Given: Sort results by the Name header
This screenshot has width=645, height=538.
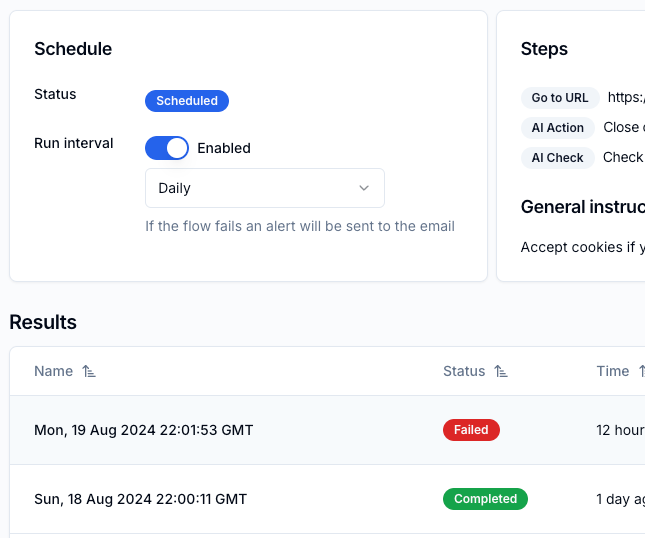Looking at the screenshot, I should pos(54,371).
